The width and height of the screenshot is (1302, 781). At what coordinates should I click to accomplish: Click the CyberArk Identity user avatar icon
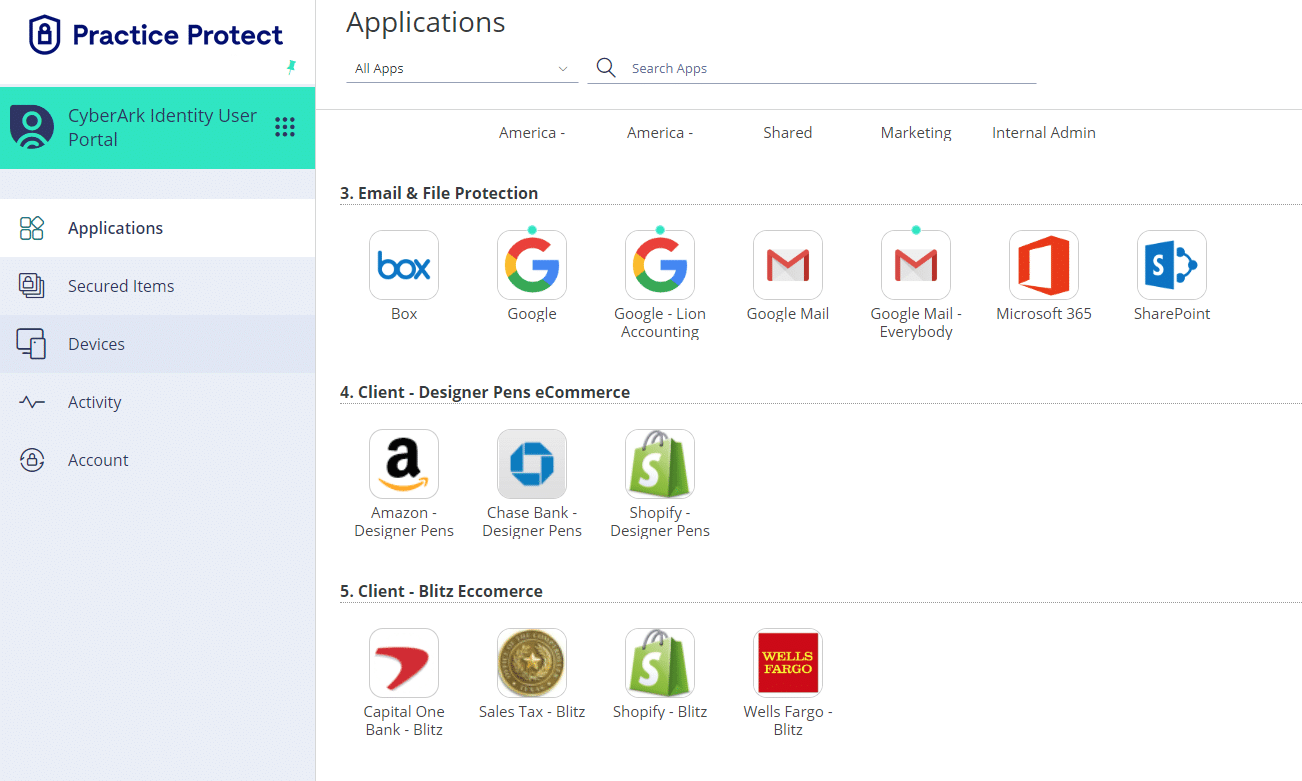click(x=32, y=127)
